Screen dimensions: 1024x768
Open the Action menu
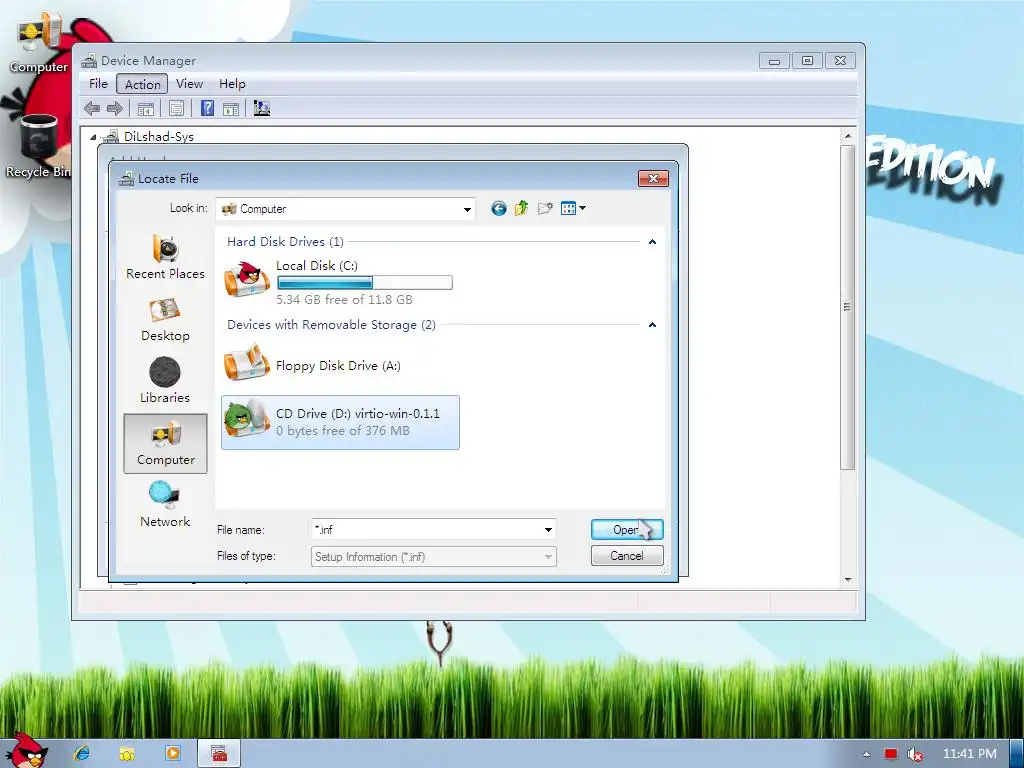point(142,84)
